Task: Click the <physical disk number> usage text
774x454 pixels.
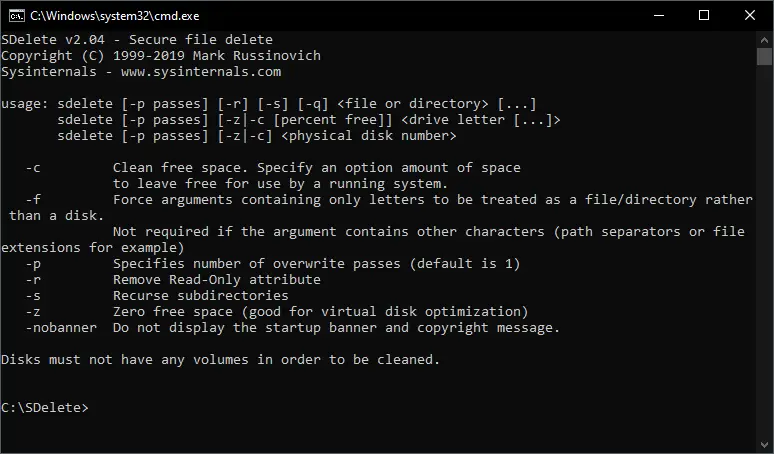Action: pos(369,136)
